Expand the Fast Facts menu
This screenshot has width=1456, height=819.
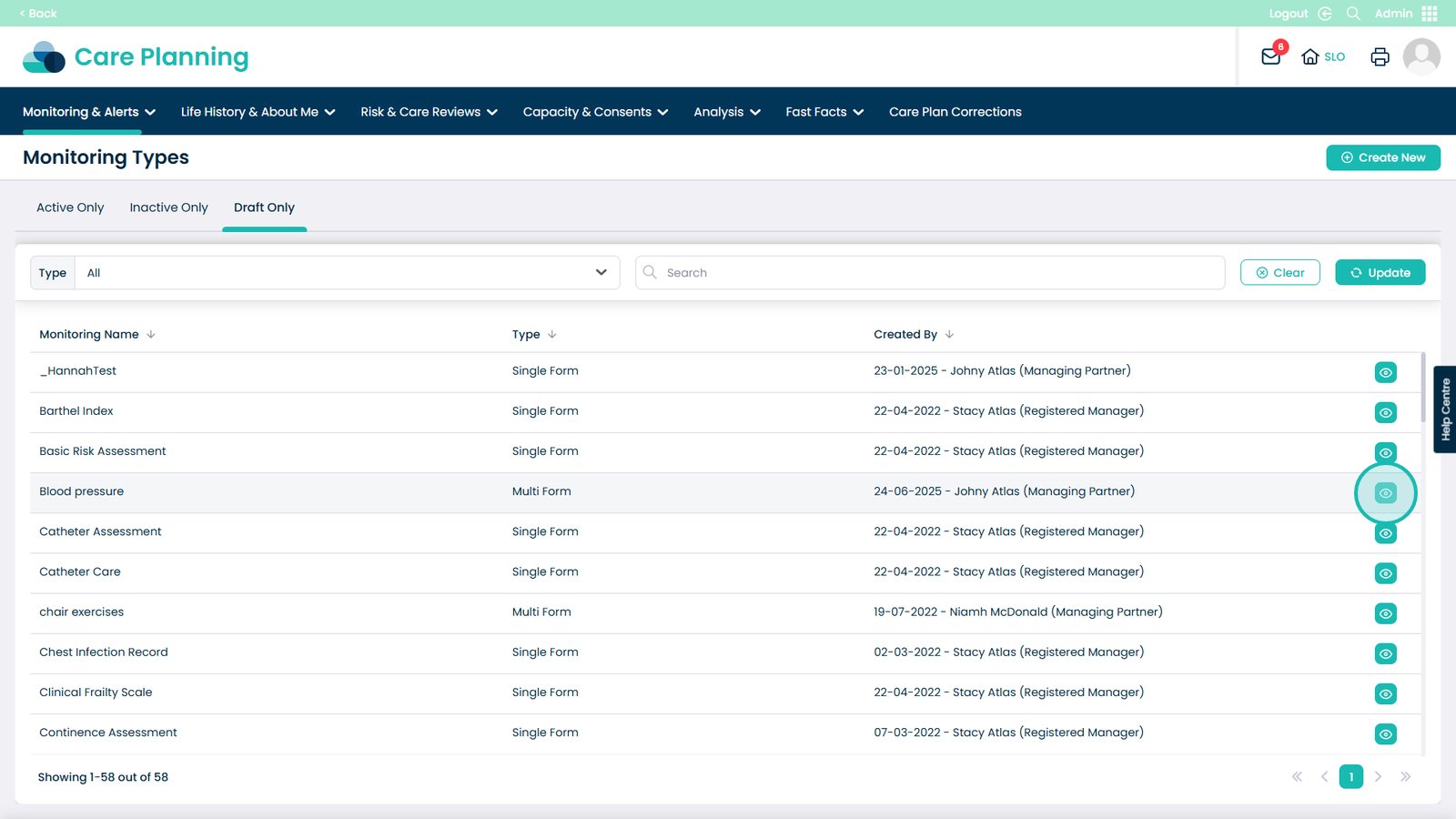824,112
